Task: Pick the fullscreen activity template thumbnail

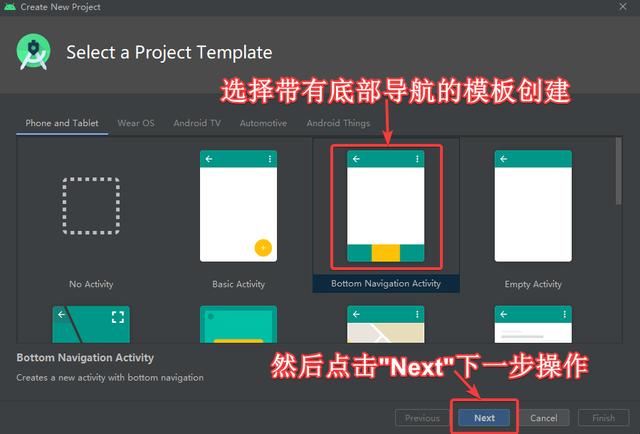Action: [91, 324]
